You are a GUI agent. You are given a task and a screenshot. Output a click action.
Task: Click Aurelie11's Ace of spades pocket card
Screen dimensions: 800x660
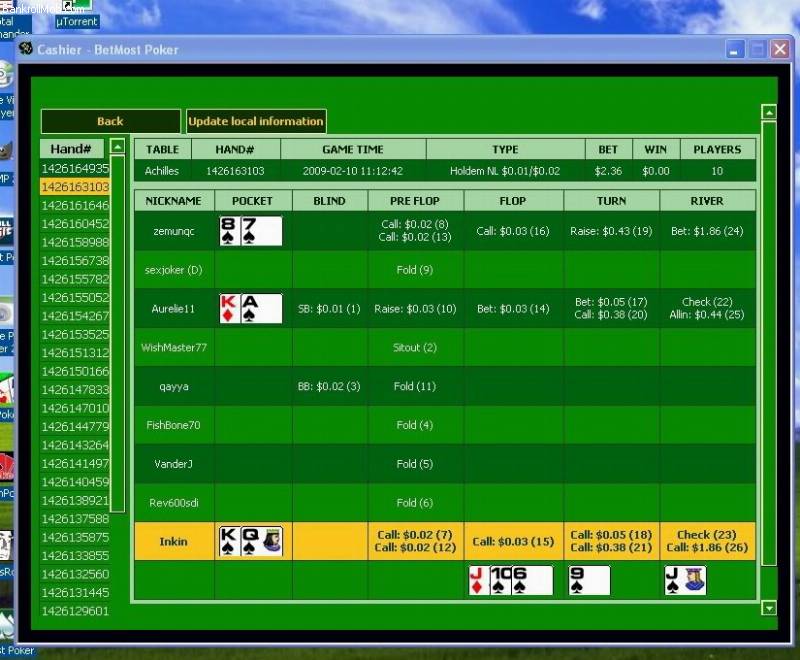261,309
